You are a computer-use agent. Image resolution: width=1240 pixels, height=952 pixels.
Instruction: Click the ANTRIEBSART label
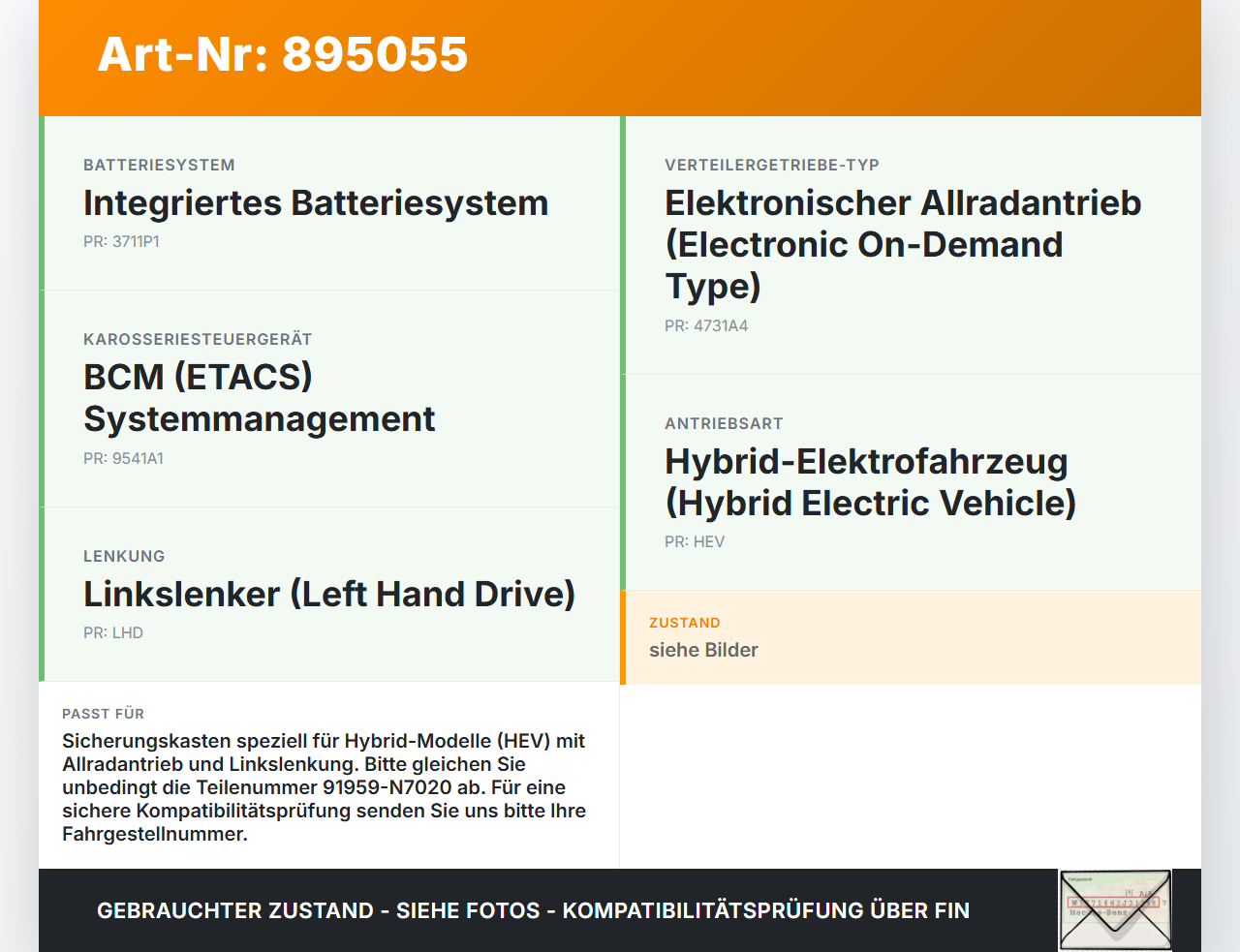coord(724,423)
